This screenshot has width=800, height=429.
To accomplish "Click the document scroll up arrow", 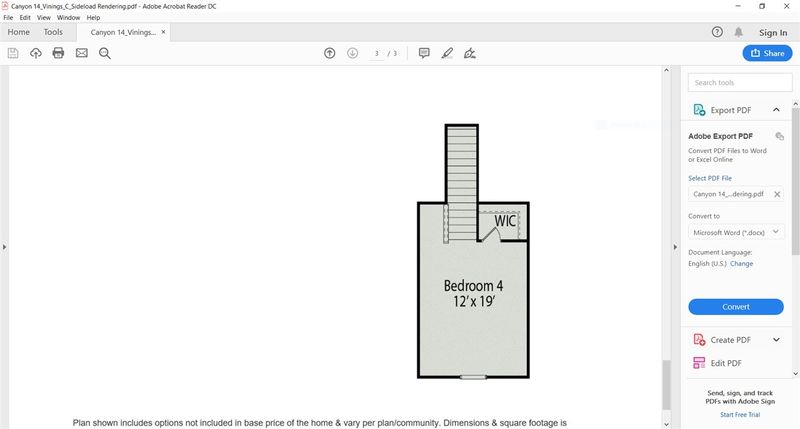I will tap(666, 70).
